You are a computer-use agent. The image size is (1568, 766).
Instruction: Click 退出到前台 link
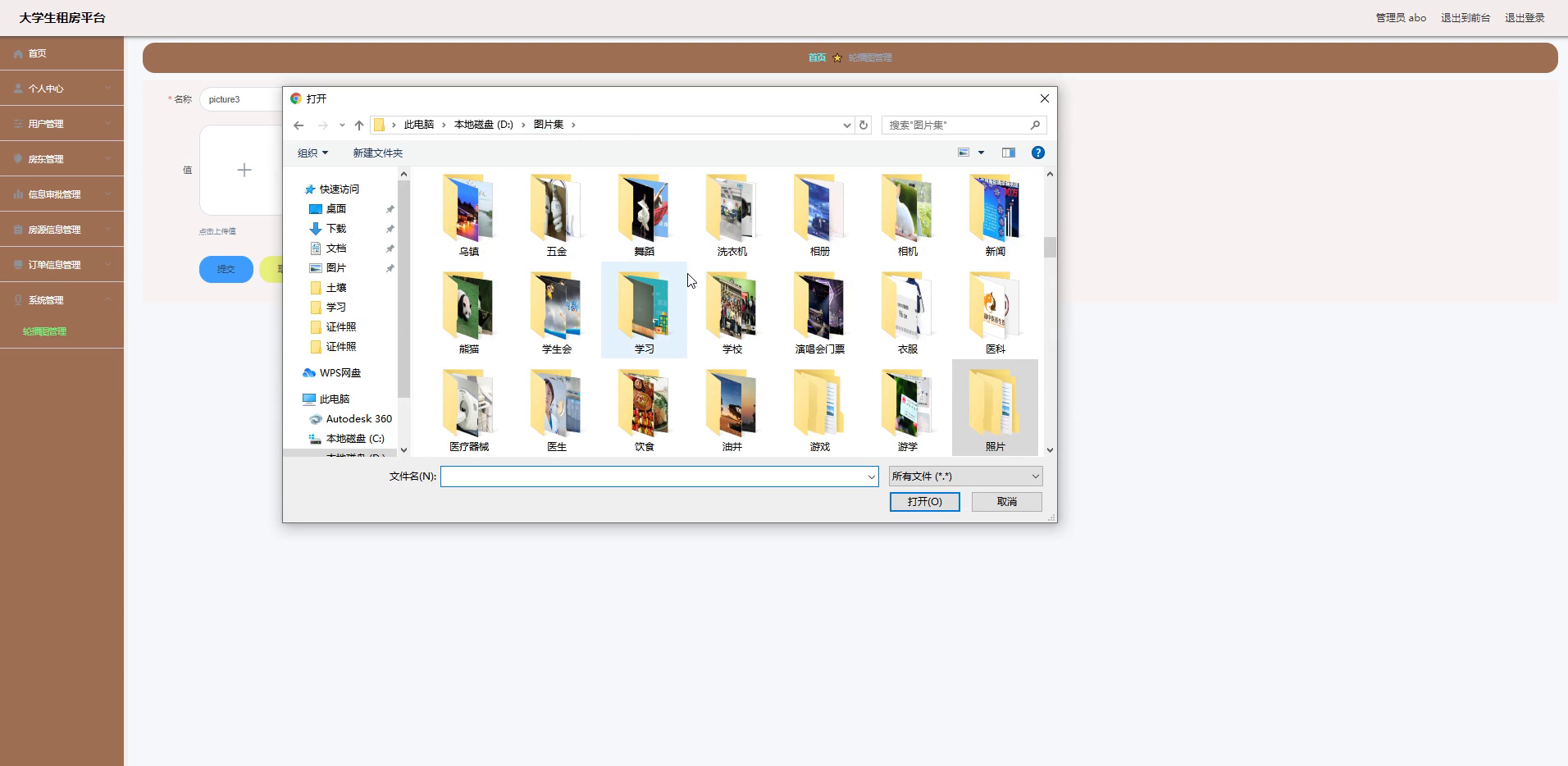[1465, 18]
